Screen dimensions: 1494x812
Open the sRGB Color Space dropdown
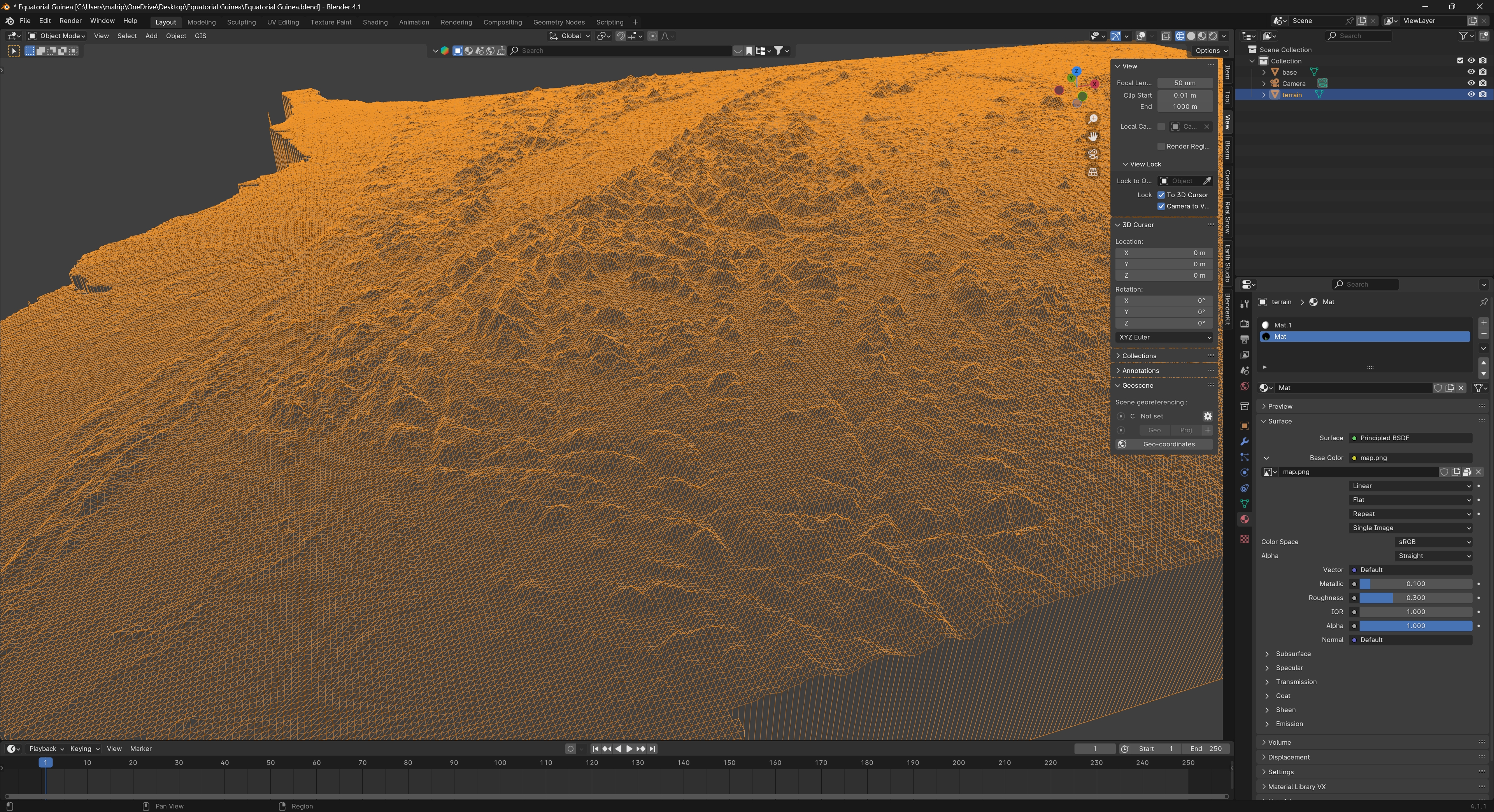[x=1433, y=542]
